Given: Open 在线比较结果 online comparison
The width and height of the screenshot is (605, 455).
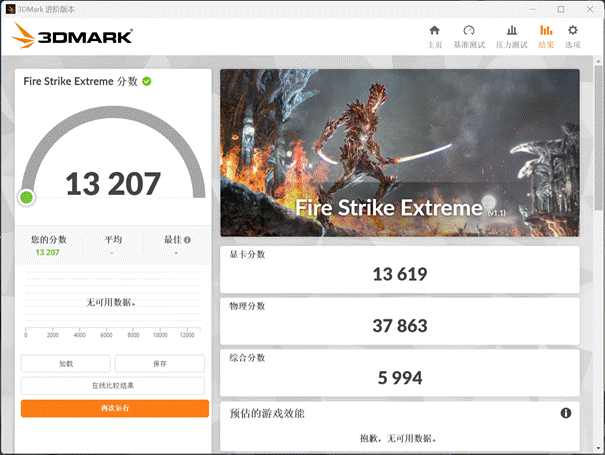Looking at the screenshot, I should coord(113,386).
